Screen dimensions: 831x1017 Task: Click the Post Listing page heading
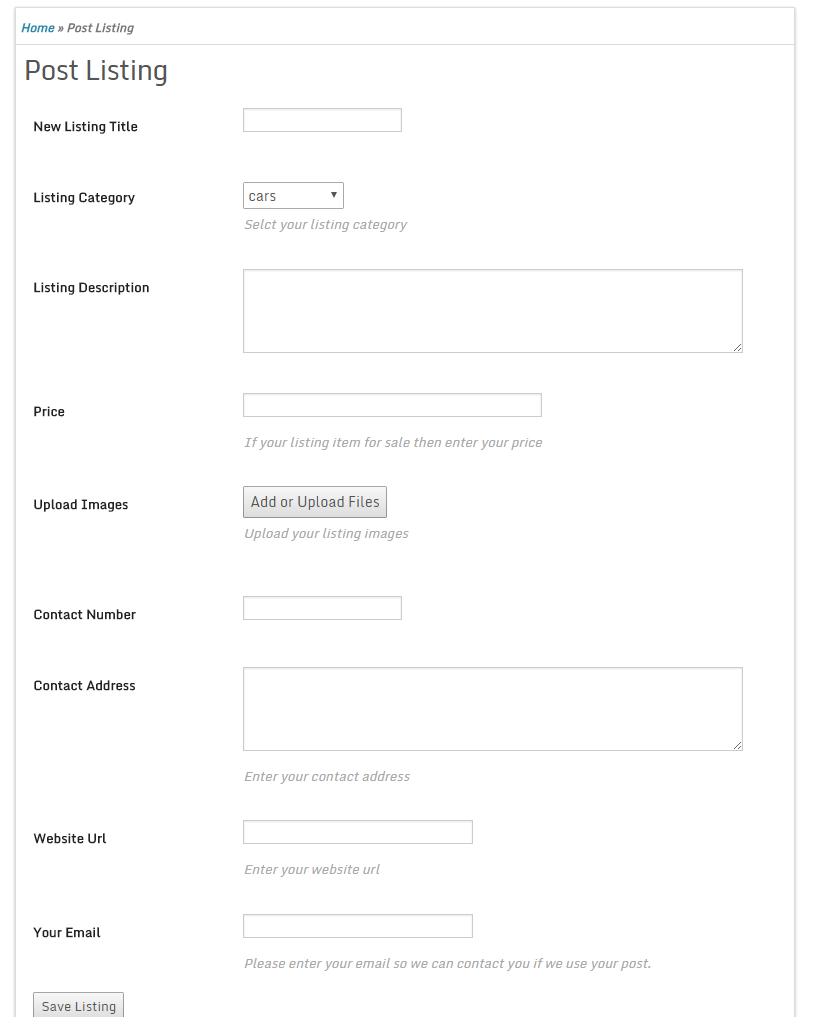(x=96, y=71)
